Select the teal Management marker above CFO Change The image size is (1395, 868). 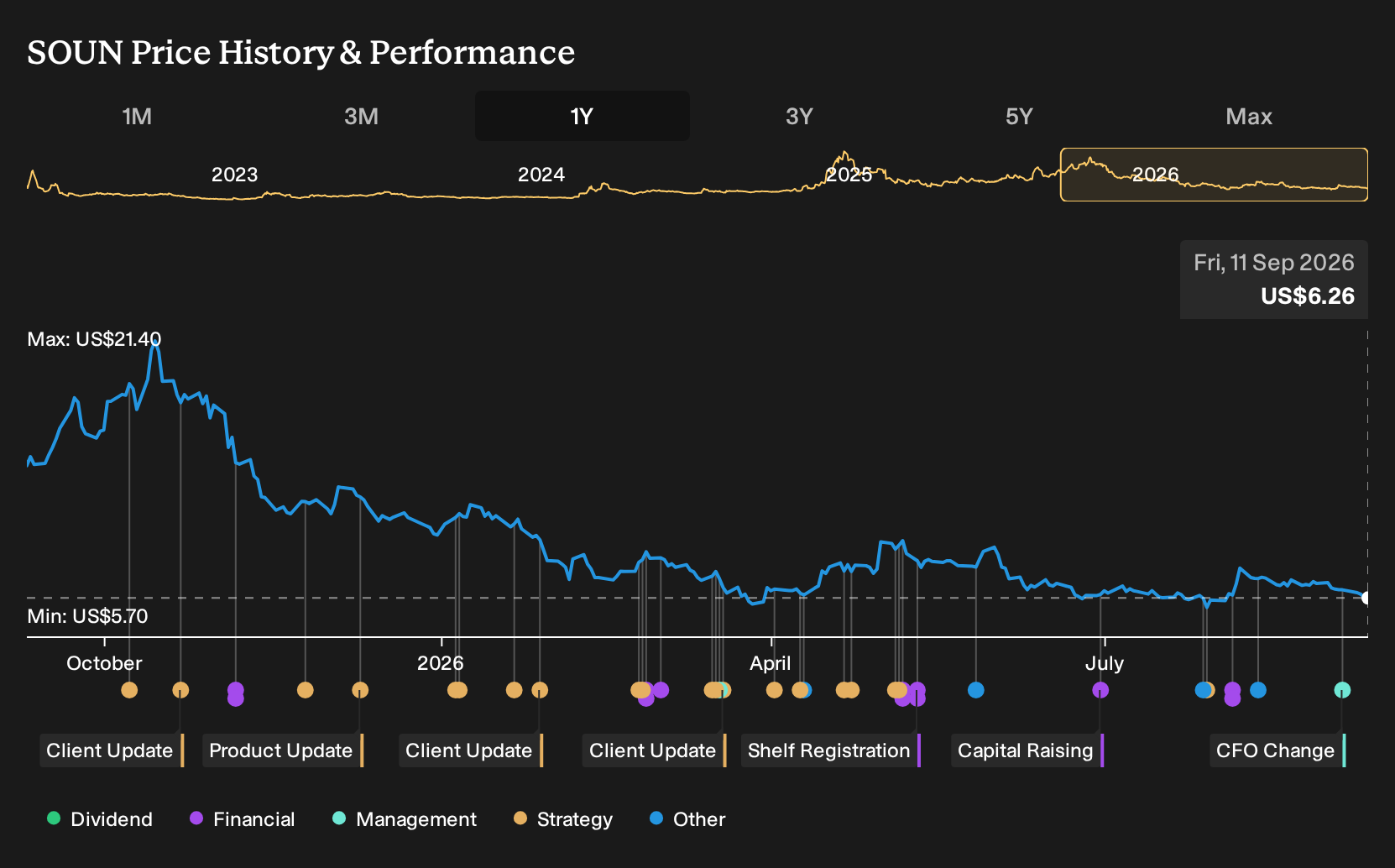coord(1342,690)
